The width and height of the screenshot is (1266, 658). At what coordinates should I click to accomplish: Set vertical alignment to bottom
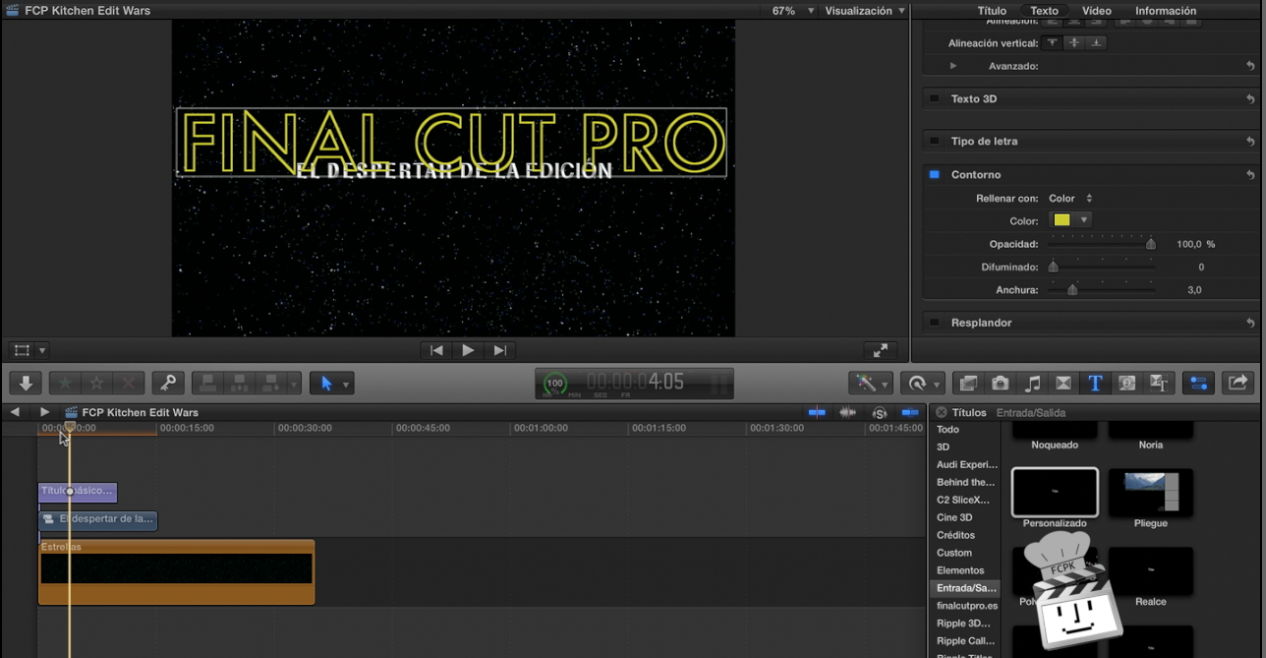click(x=1096, y=43)
